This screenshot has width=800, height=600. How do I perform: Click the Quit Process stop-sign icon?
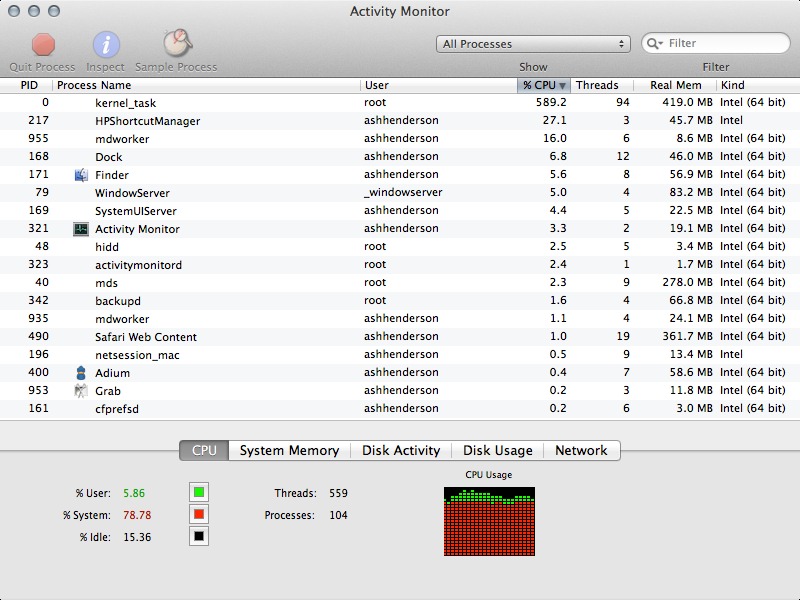[x=43, y=44]
